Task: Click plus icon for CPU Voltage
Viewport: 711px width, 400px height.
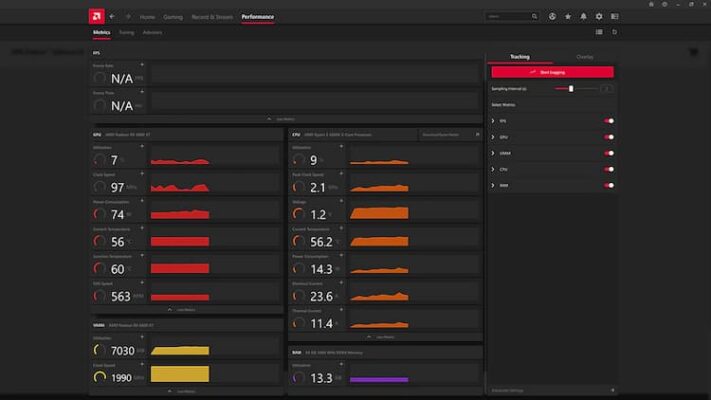Action: 341,201
